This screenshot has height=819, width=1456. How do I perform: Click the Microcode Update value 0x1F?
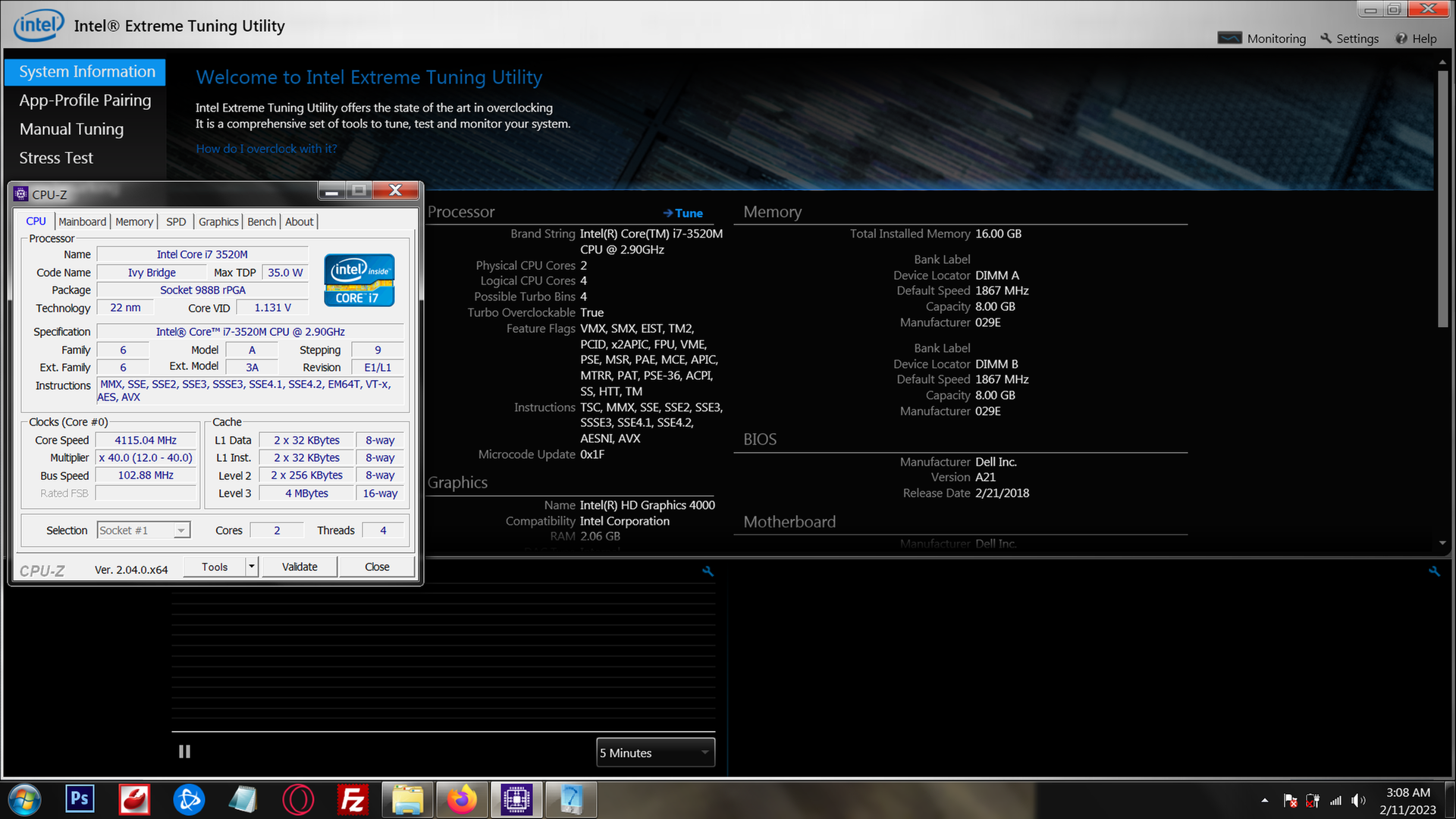pos(592,454)
